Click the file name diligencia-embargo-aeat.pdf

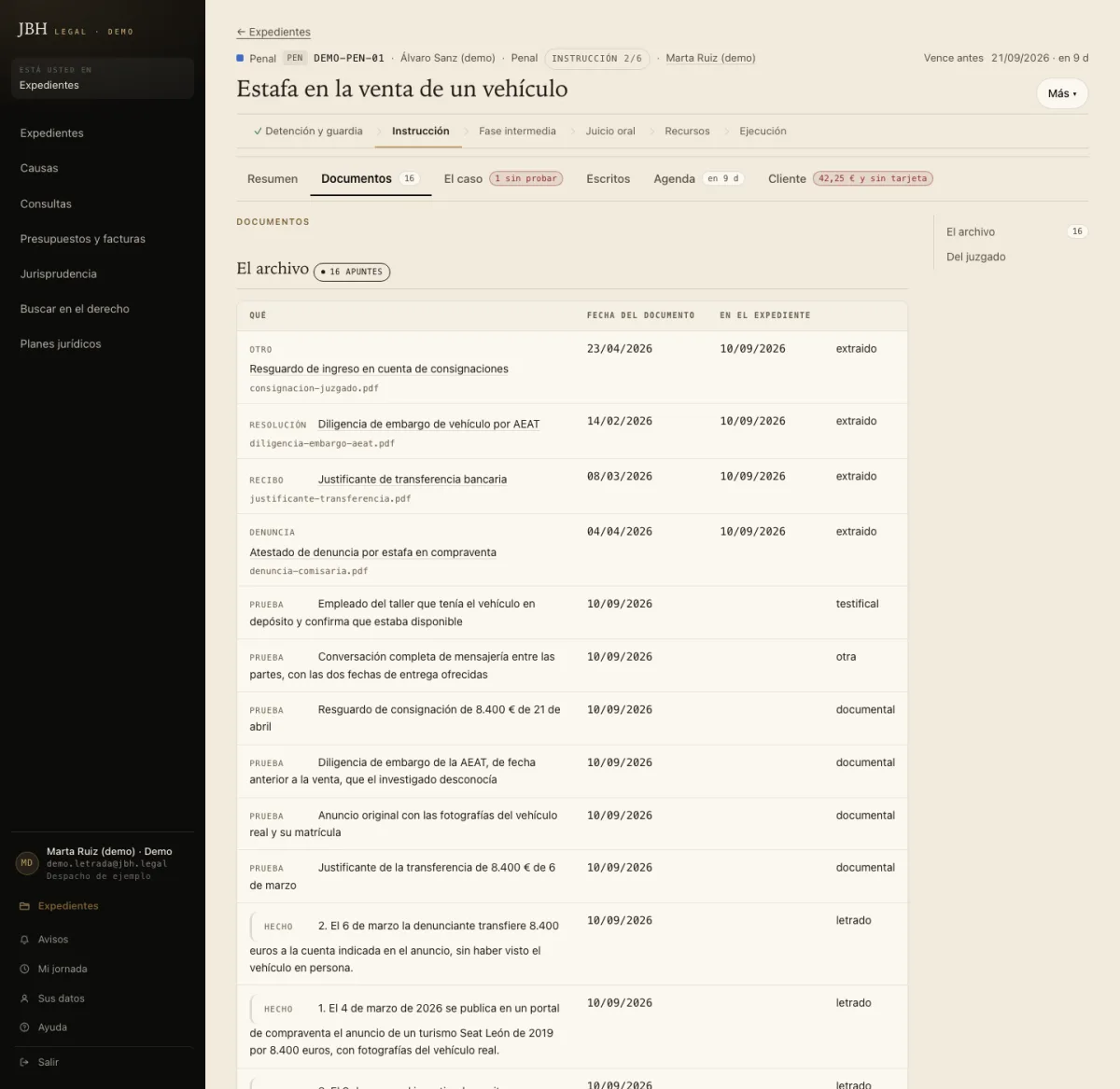coord(322,443)
